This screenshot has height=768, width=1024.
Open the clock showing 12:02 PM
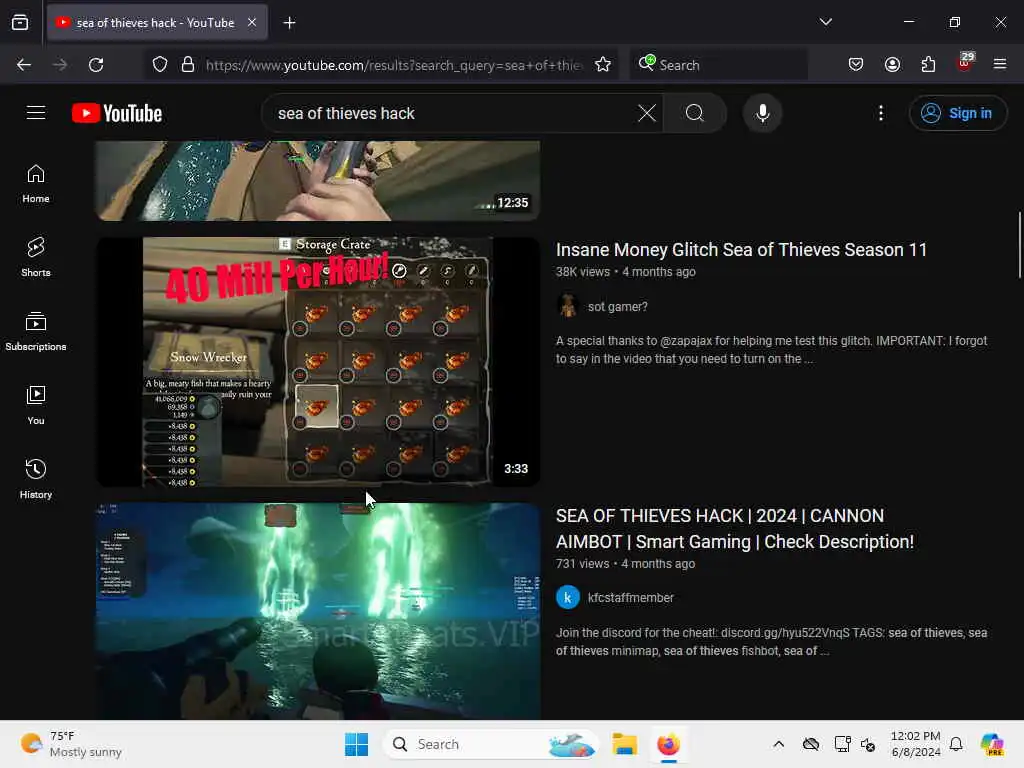pyautogui.click(x=916, y=744)
